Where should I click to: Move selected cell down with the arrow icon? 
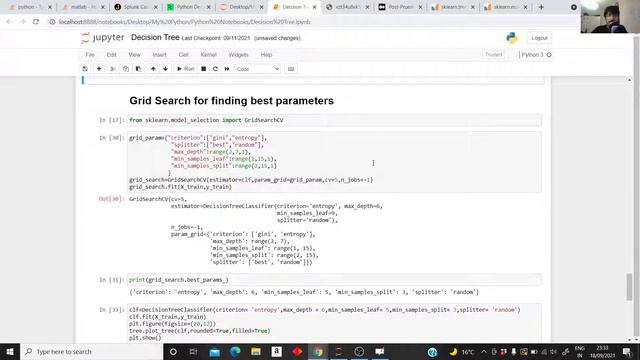[165, 69]
